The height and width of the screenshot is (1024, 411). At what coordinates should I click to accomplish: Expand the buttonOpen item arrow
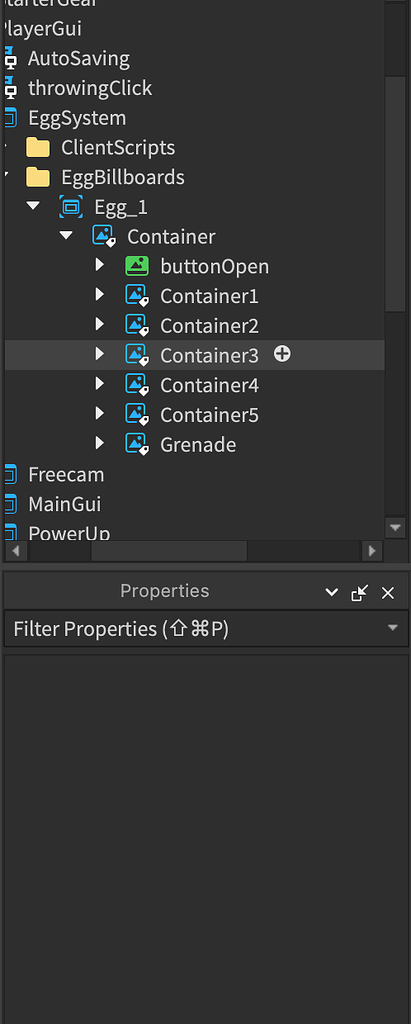click(99, 265)
